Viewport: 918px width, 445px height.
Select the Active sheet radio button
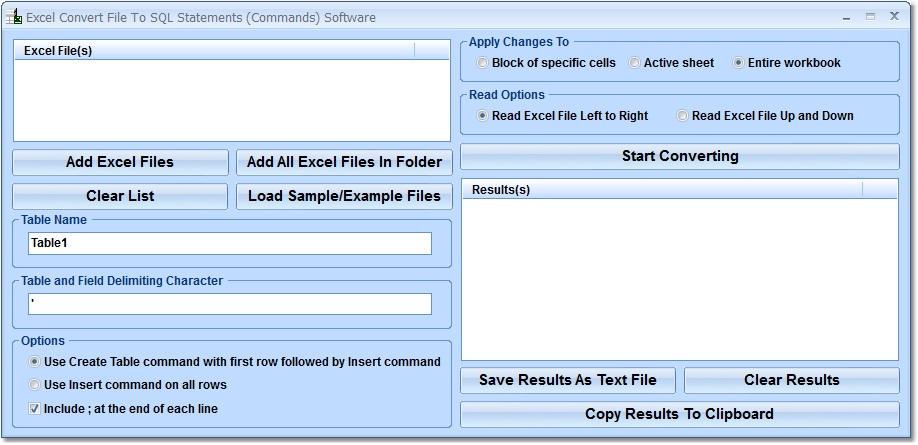tap(635, 63)
